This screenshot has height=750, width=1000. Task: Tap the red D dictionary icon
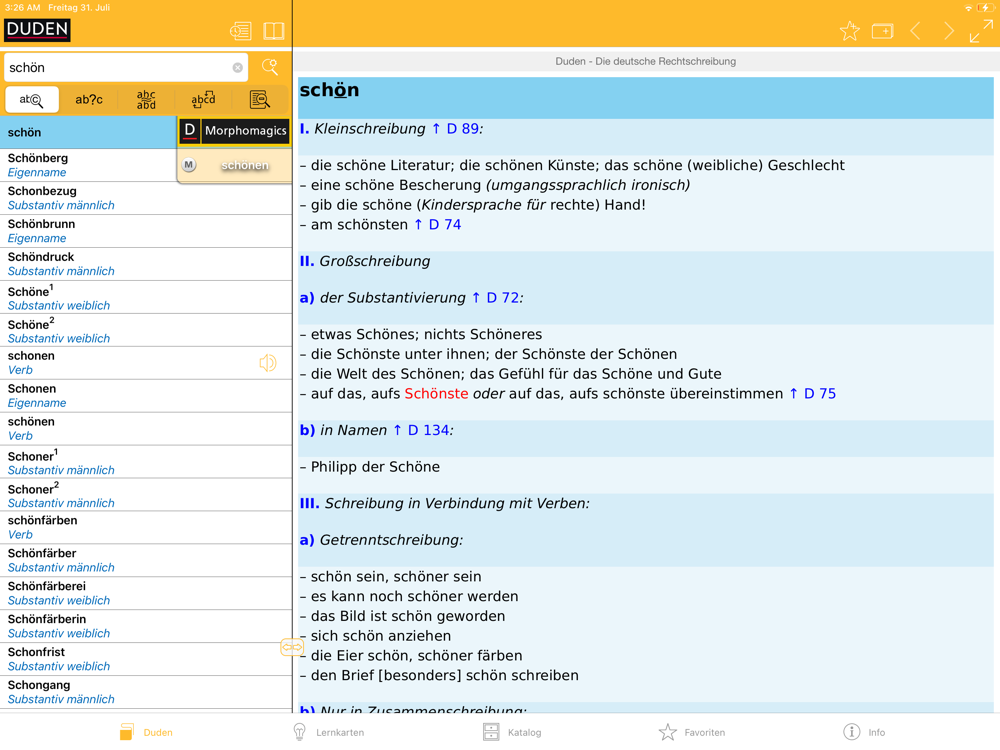189,131
